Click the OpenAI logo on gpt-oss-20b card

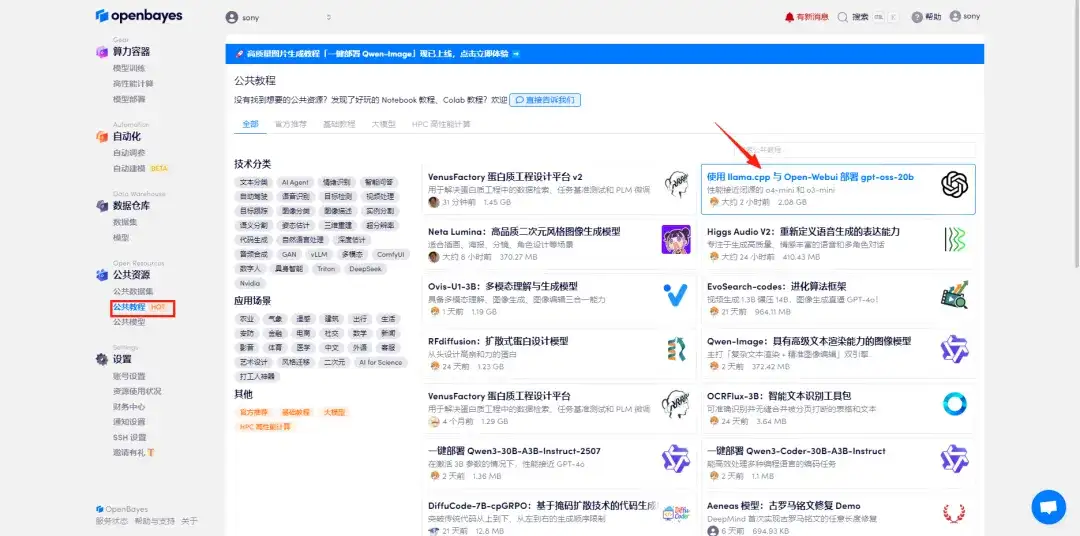tap(955, 184)
